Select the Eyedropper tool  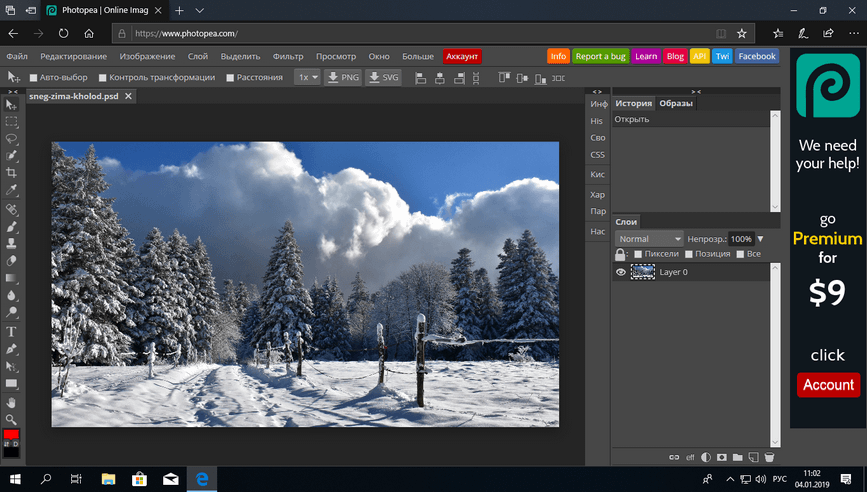pyautogui.click(x=11, y=190)
